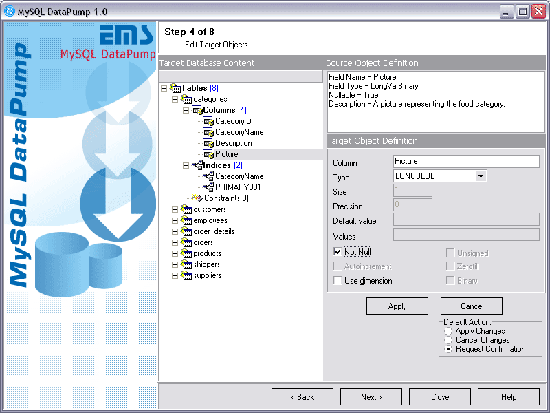Click the order_details table icon

click(x=186, y=231)
